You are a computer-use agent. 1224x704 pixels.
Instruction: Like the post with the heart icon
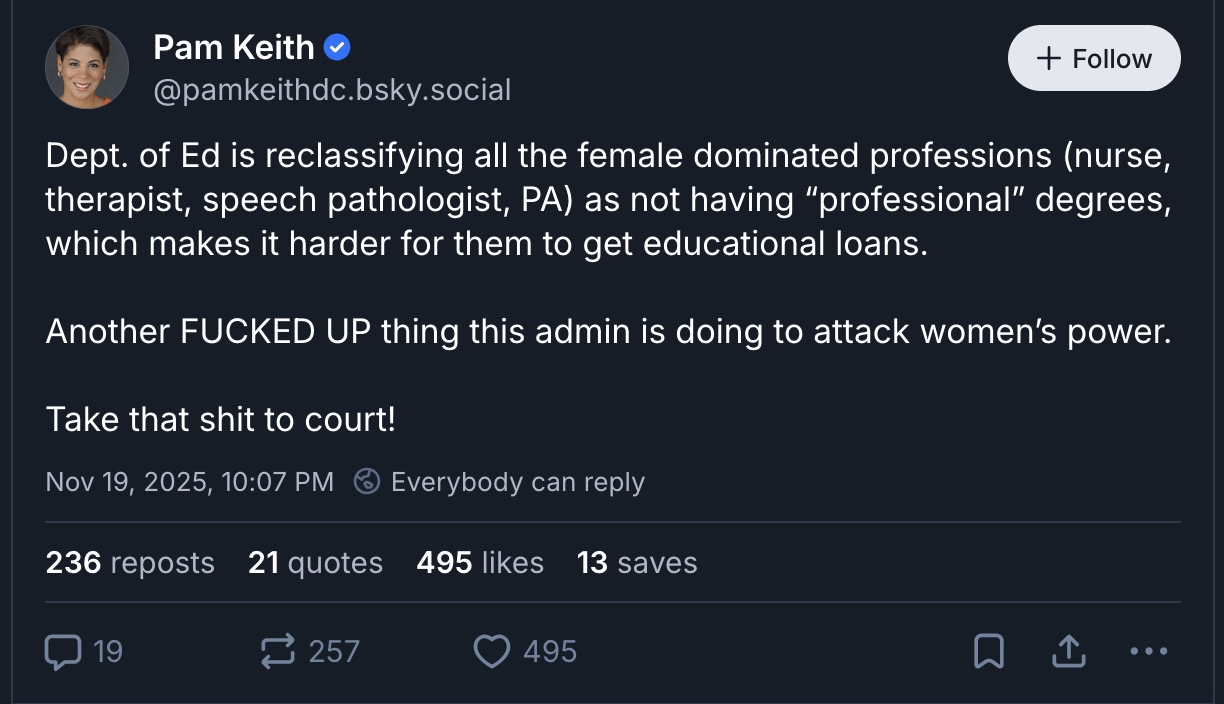(491, 652)
